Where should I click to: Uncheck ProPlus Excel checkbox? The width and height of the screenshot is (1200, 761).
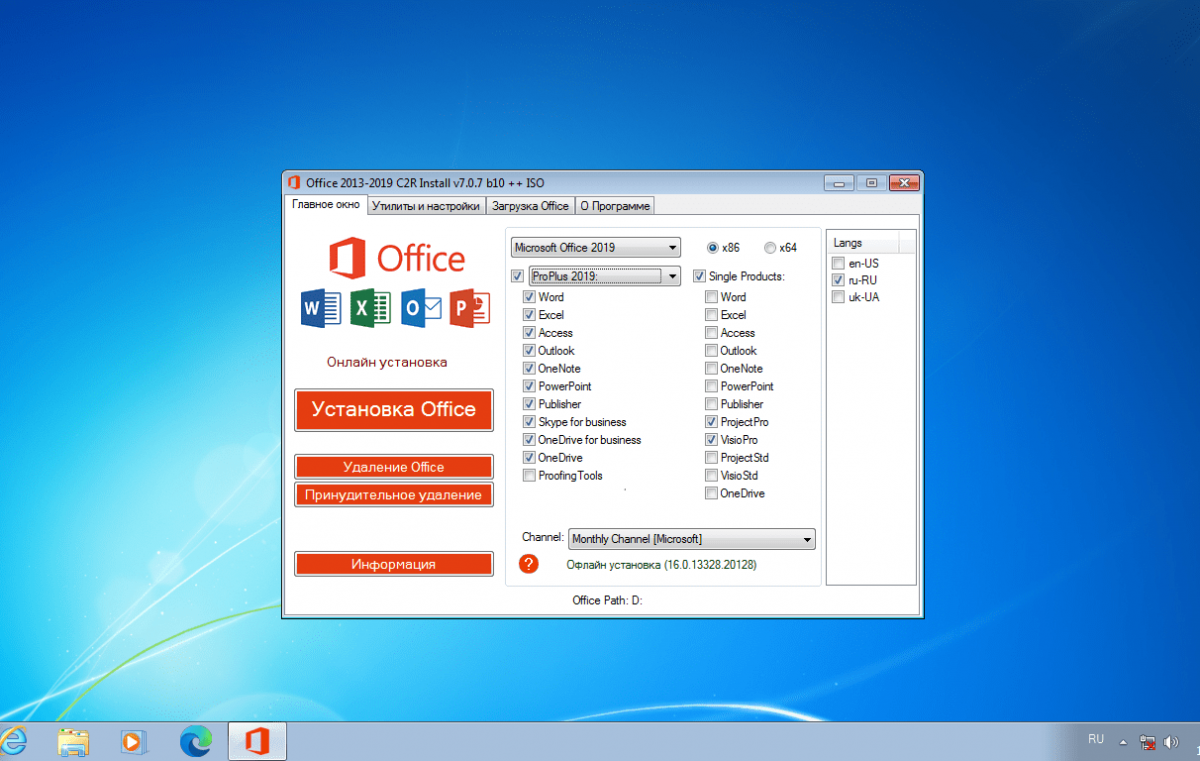529,315
